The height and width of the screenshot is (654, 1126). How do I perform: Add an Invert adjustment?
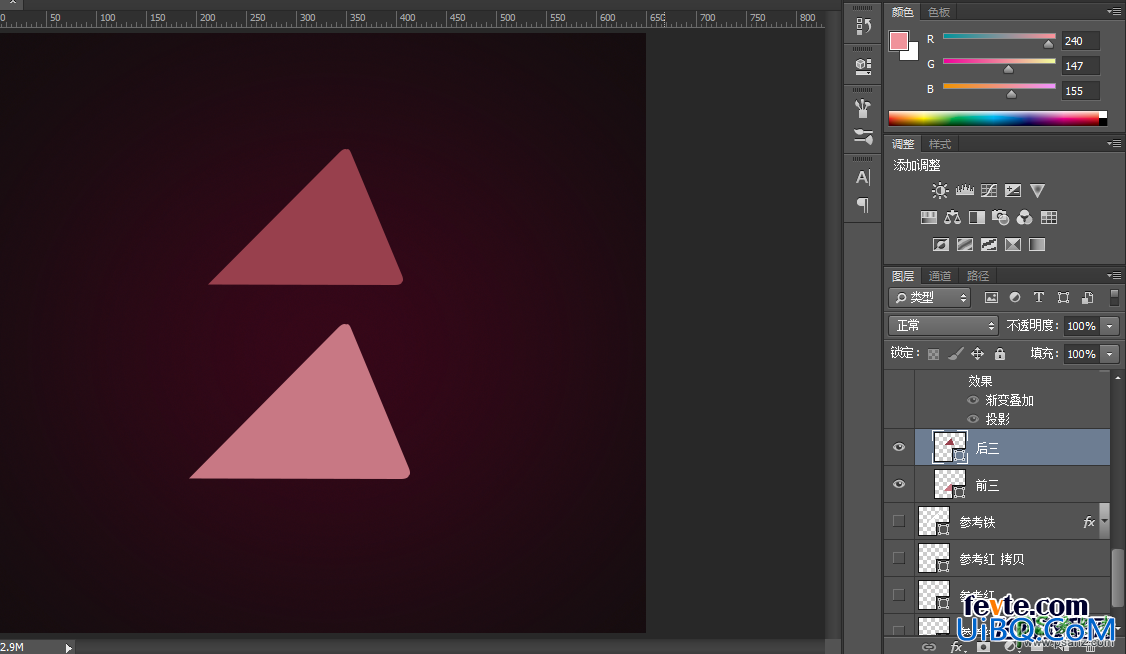(x=941, y=245)
